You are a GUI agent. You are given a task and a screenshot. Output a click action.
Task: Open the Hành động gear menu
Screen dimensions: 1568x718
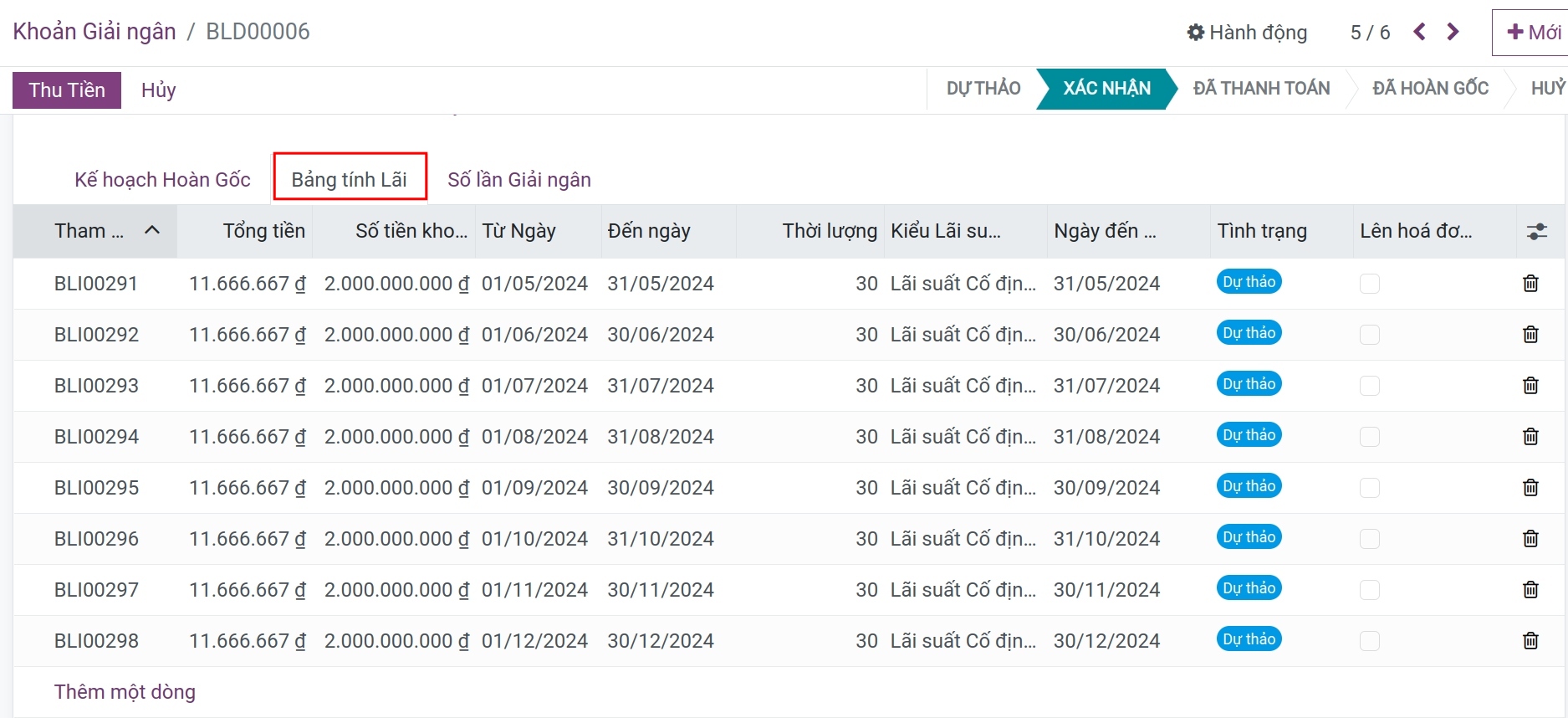tap(1247, 33)
